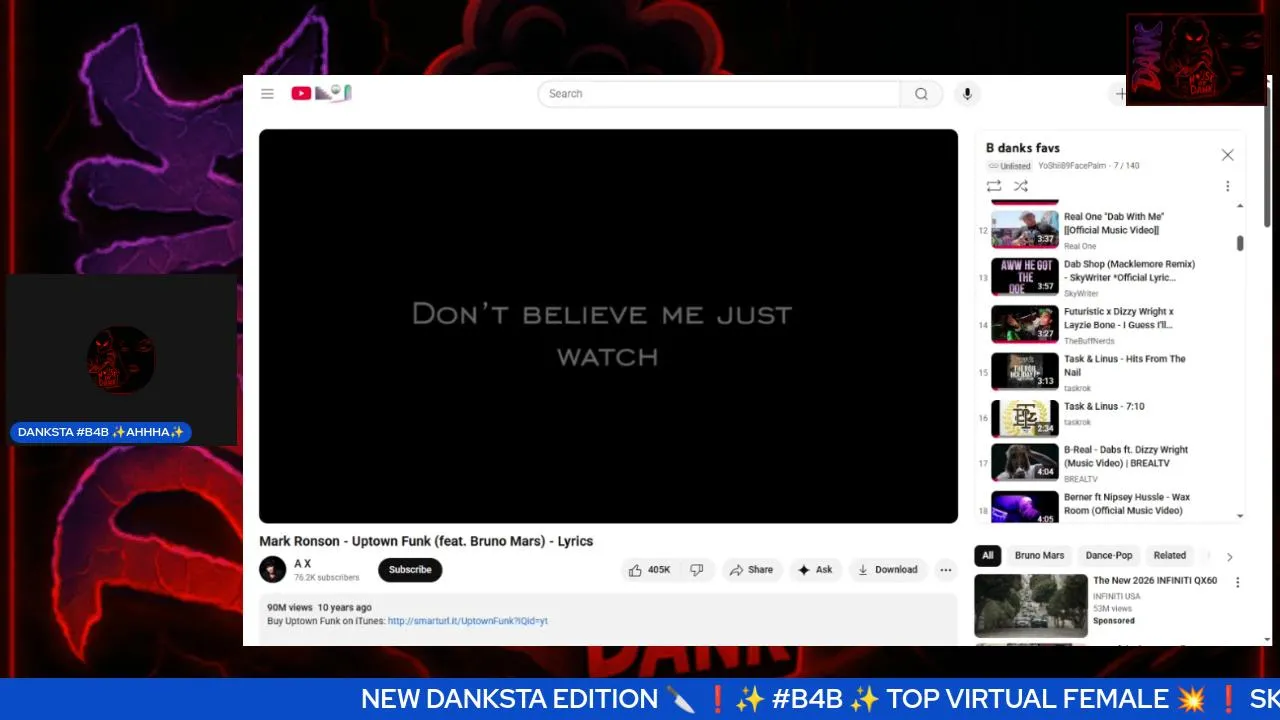Viewport: 1280px width, 720px height.
Task: Play Task & Linus 7:10 thumbnail
Action: pos(1025,418)
